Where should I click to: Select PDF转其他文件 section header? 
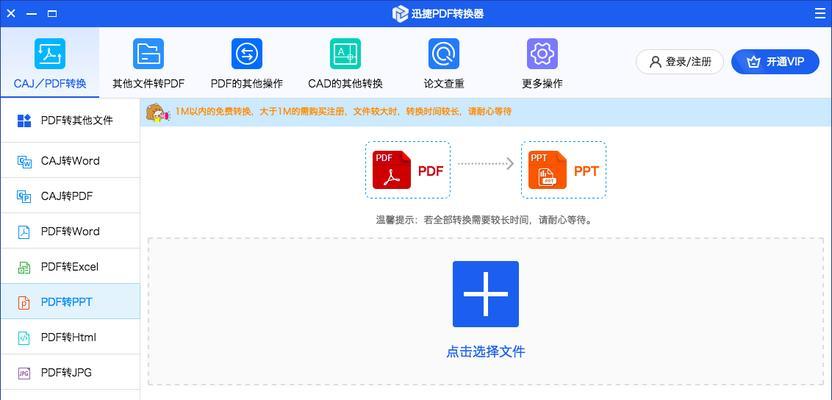[70, 120]
